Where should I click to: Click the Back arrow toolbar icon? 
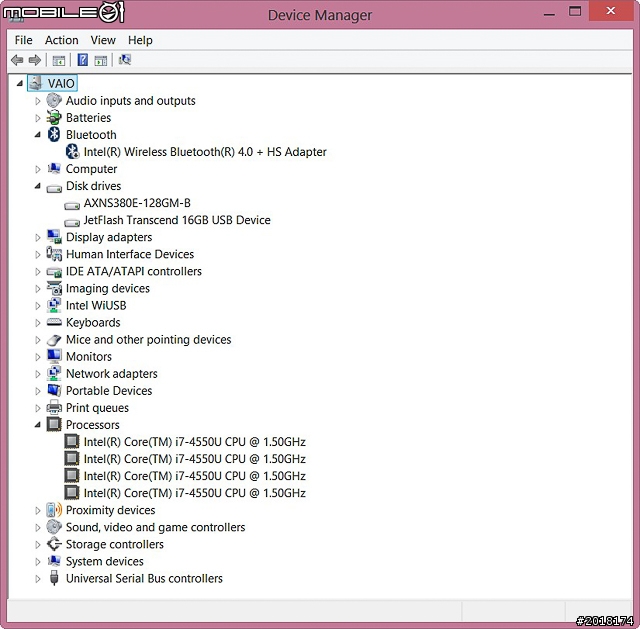(x=17, y=60)
